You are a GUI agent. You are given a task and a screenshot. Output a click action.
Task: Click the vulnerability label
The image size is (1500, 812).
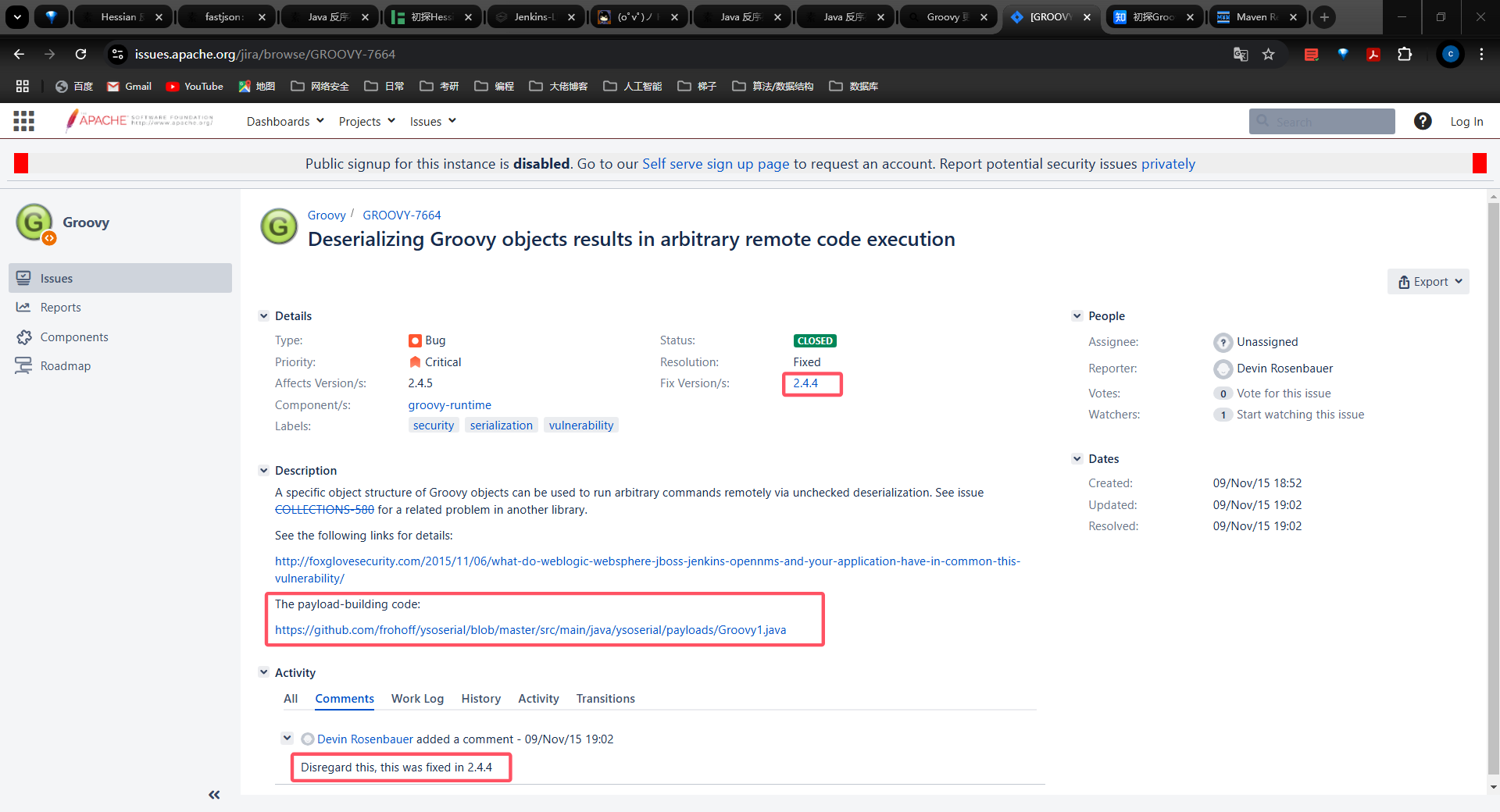(581, 426)
